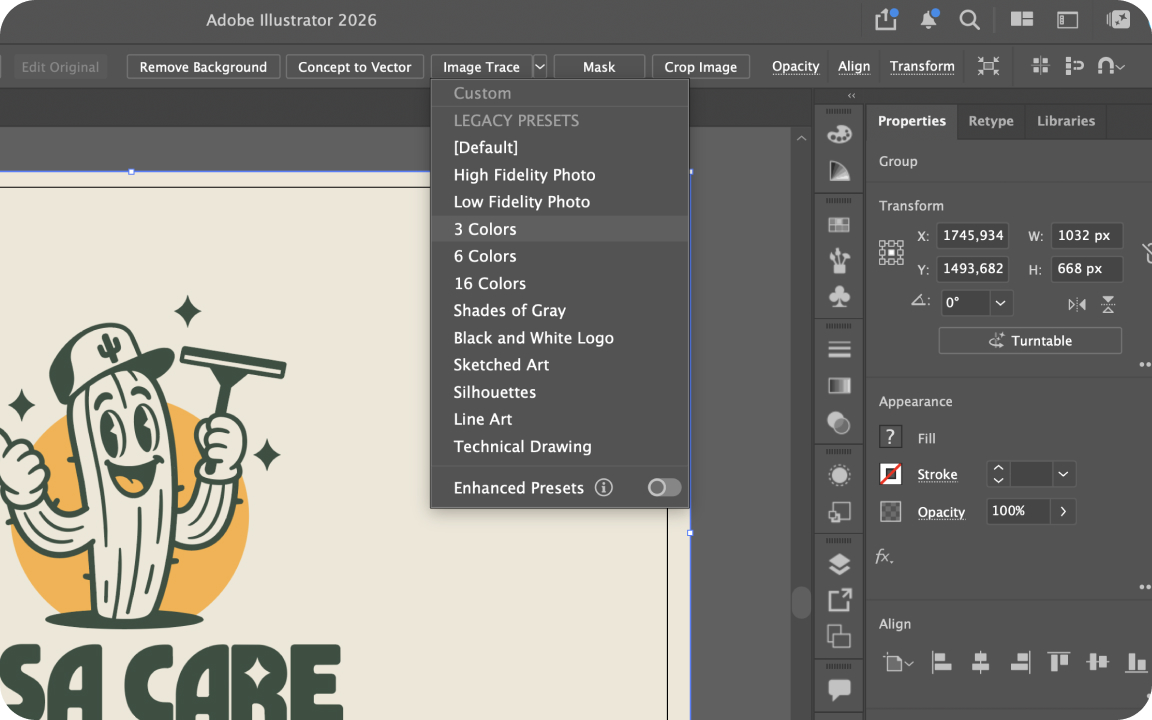Click the Crop Image button
This screenshot has width=1152, height=720.
click(701, 67)
